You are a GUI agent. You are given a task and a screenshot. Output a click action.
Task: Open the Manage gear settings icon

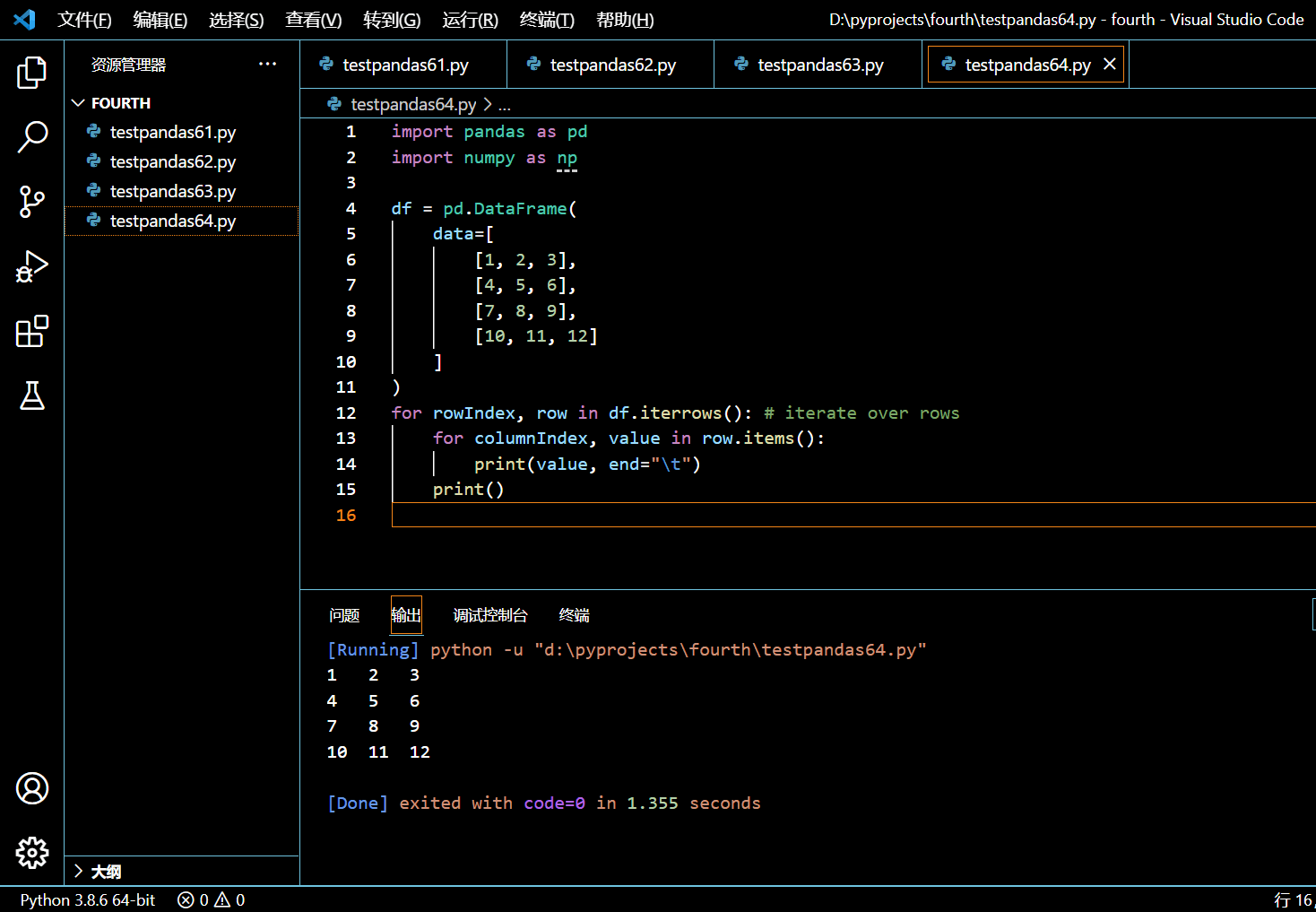point(32,853)
